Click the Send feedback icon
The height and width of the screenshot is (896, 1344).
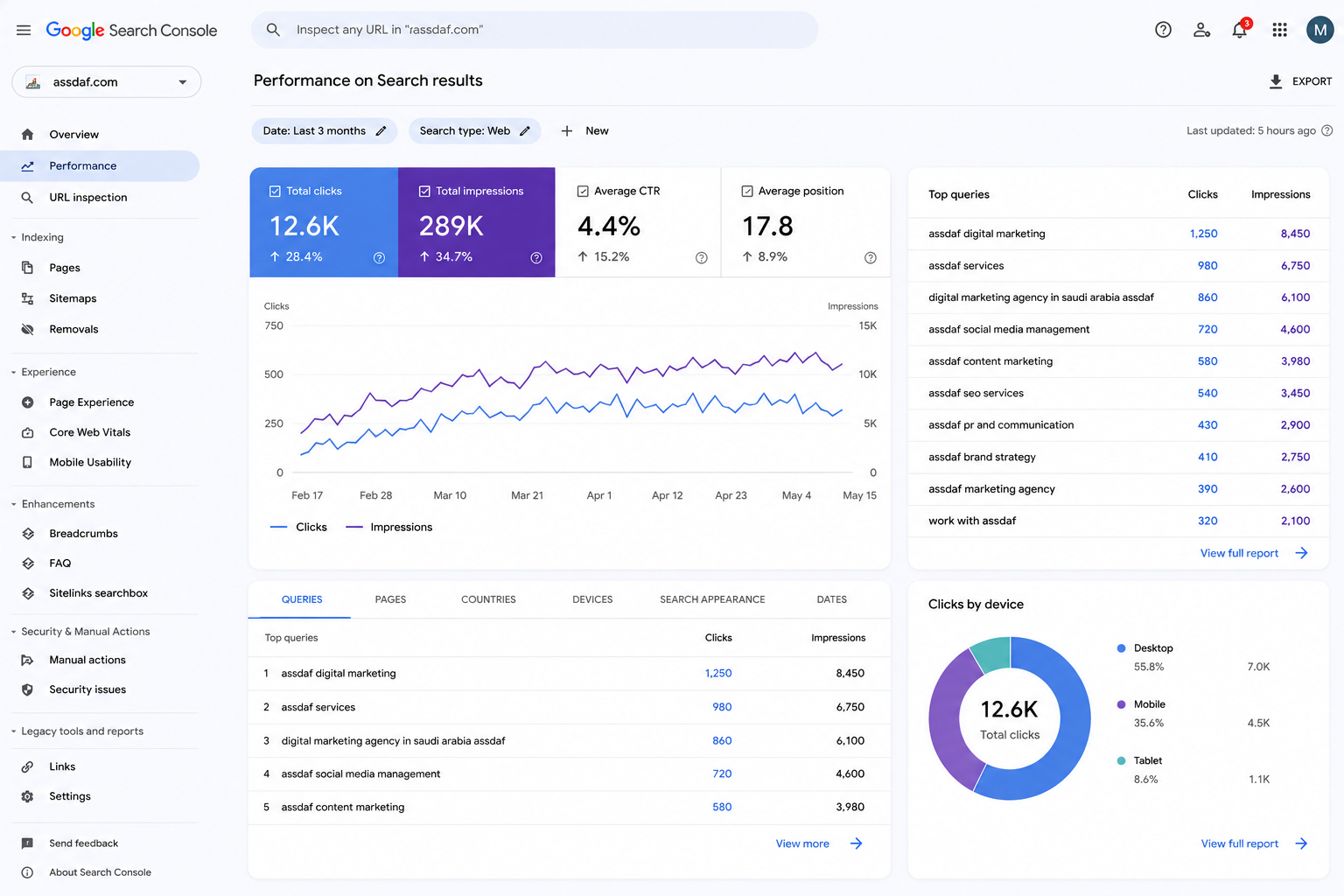(27, 843)
